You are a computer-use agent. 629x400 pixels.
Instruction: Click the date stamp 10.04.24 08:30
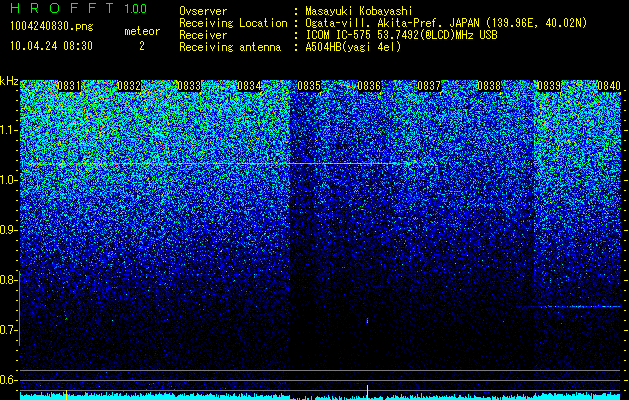pos(51,46)
